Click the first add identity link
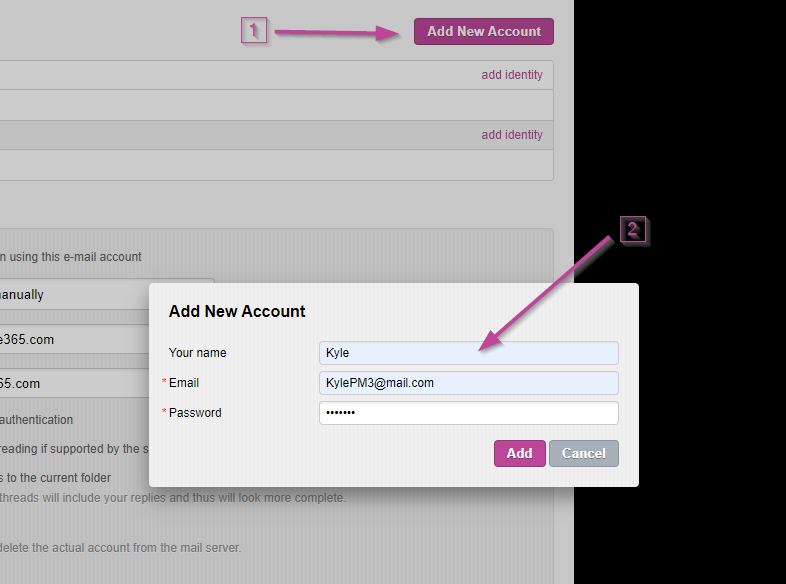786x584 pixels. [511, 75]
